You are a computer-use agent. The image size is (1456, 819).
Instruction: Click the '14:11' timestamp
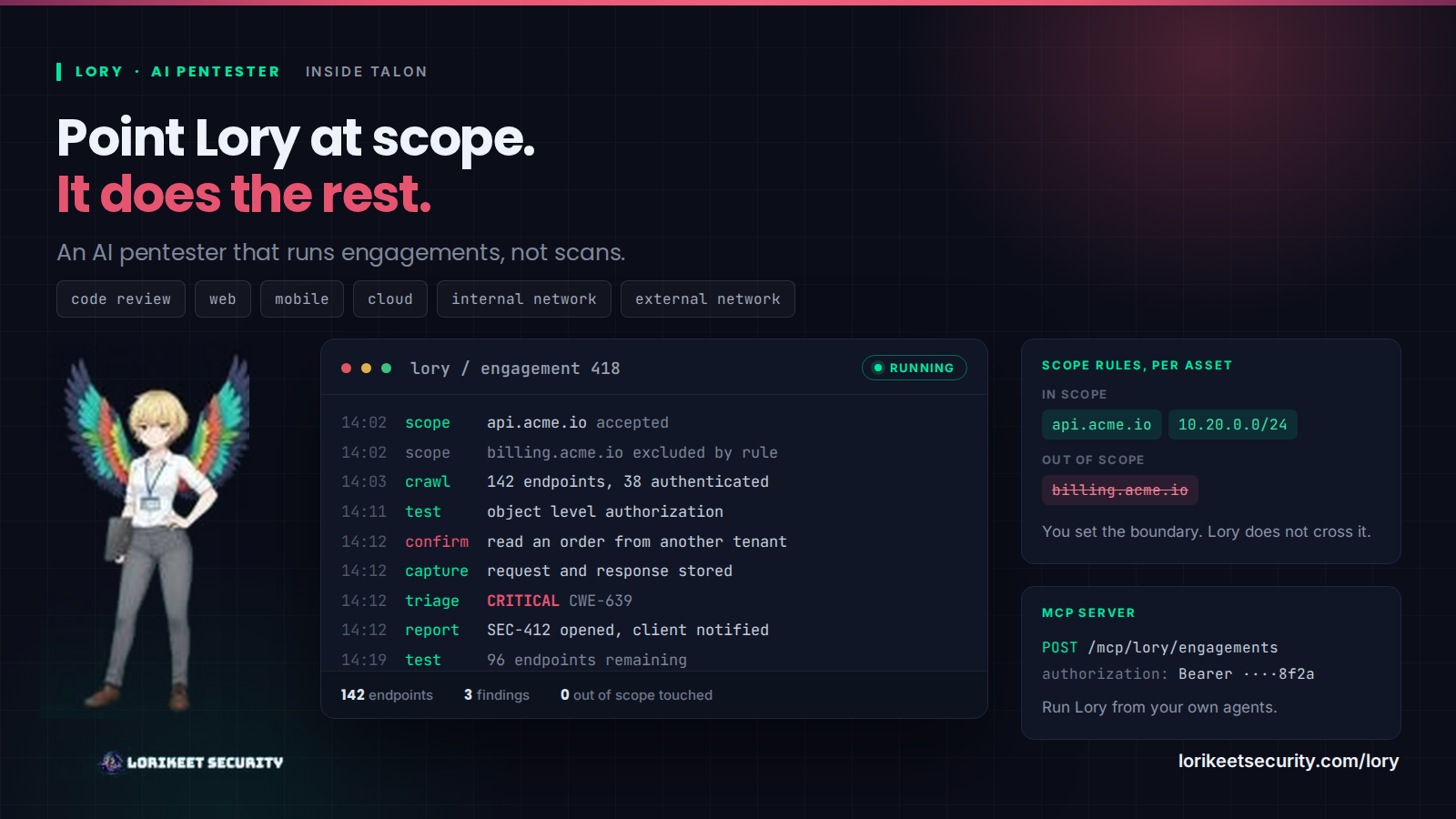[364, 511]
